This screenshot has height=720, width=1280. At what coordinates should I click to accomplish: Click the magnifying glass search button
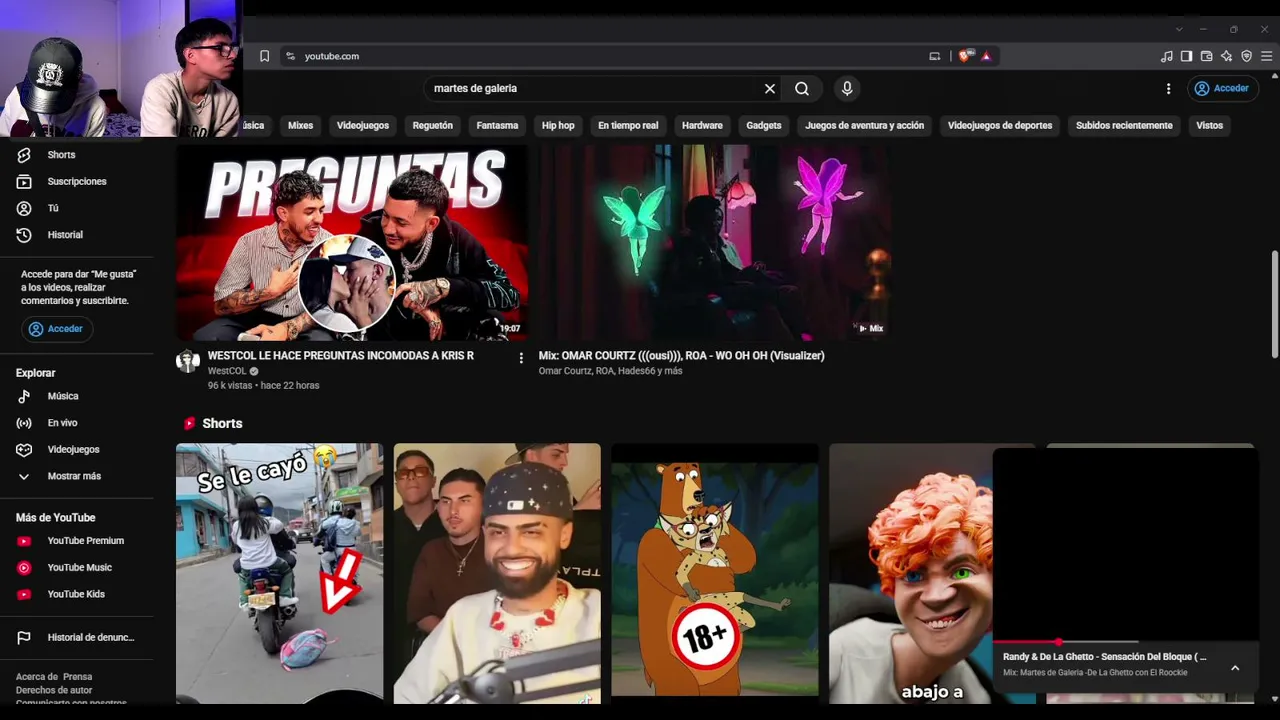tap(802, 88)
